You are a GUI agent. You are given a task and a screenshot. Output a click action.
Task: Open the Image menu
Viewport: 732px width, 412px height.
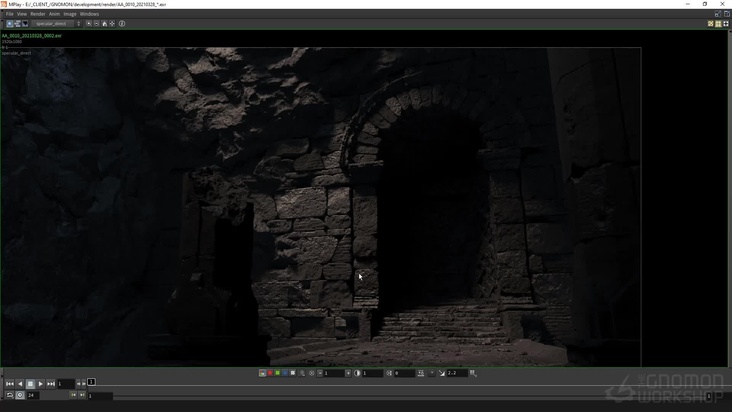70,14
